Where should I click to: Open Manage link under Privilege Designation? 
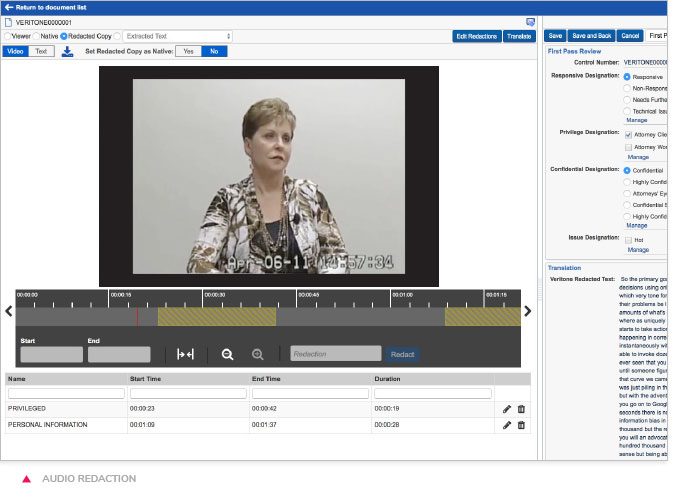tap(638, 157)
